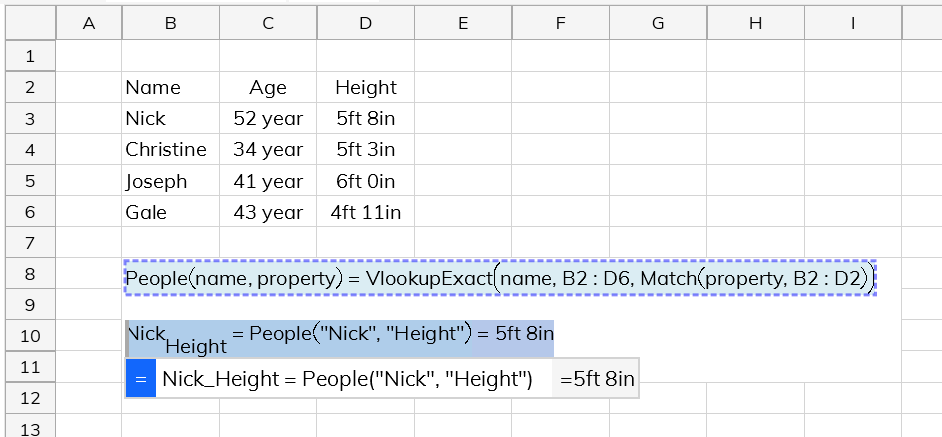The width and height of the screenshot is (942, 437).
Task: Click the formula input field Nick_Height
Action: click(x=353, y=379)
